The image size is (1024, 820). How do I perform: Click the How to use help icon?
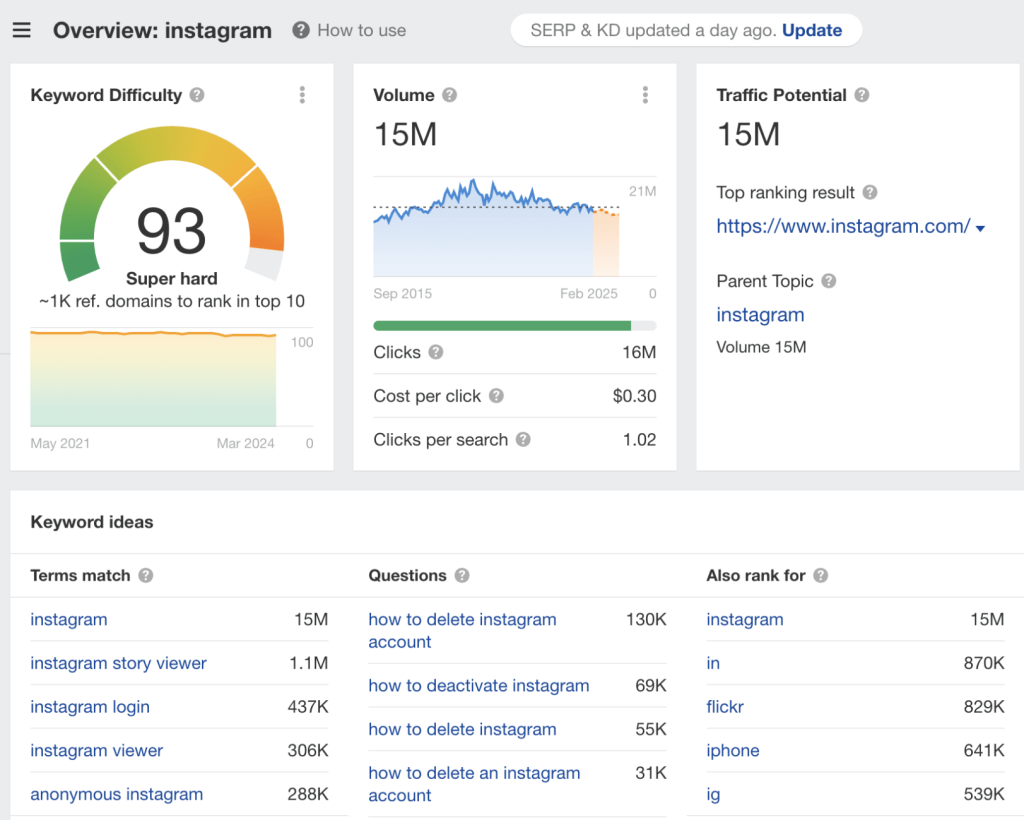point(300,30)
